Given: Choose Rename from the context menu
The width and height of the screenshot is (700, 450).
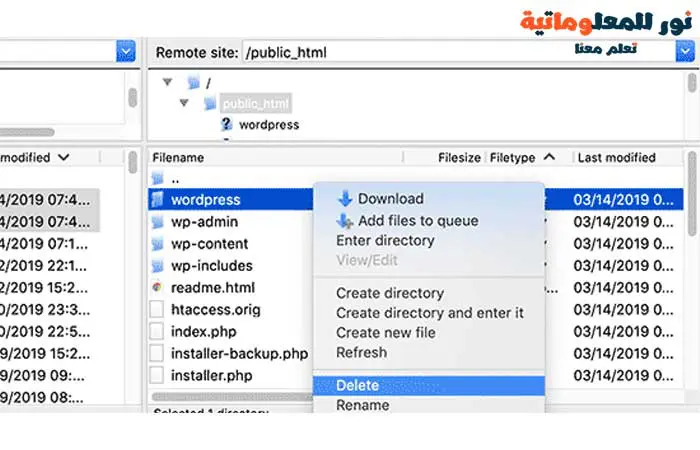Looking at the screenshot, I should coord(362,405).
